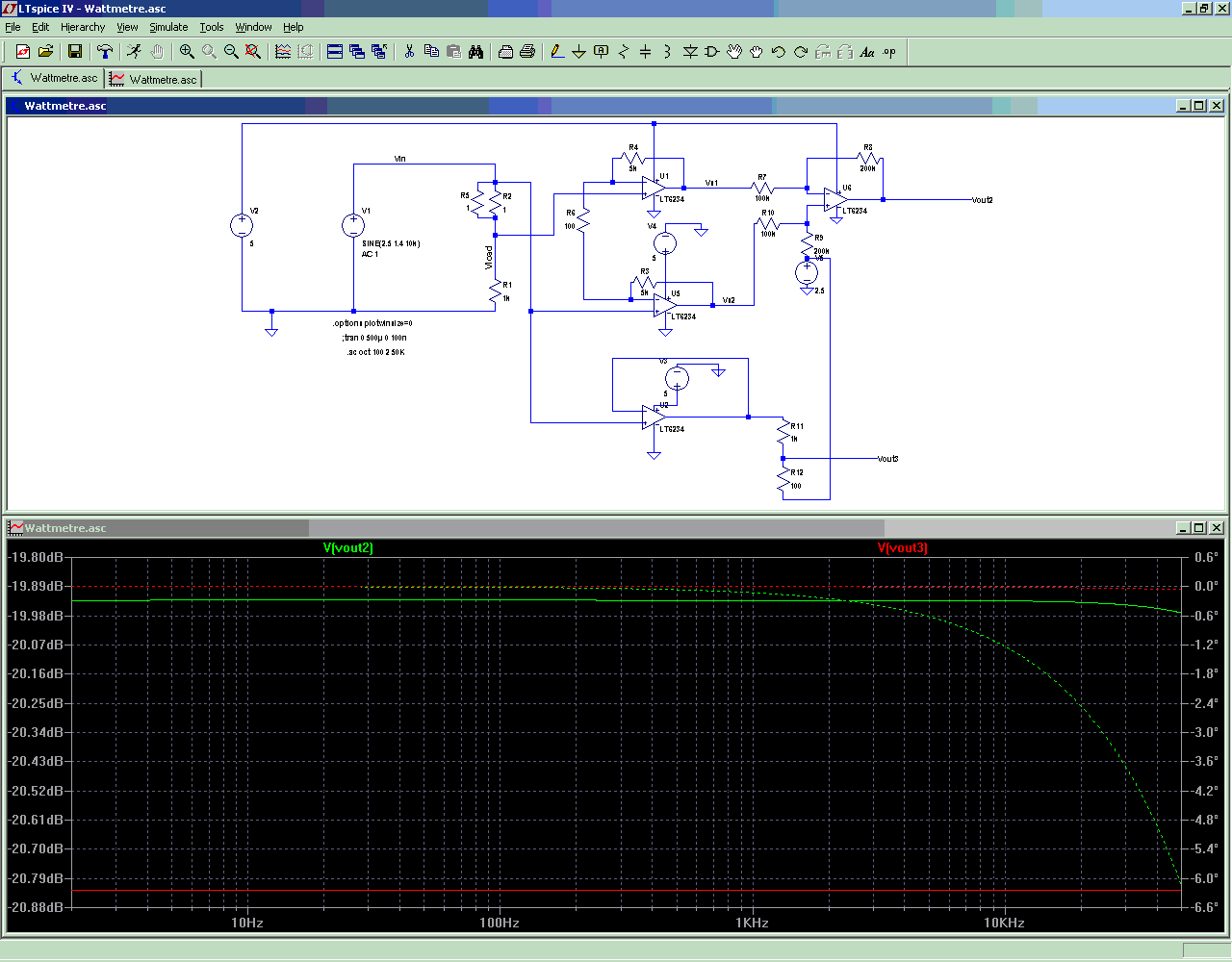
Task: Switch to the waveform Wattmetre.asc tab
Action: [x=154, y=79]
